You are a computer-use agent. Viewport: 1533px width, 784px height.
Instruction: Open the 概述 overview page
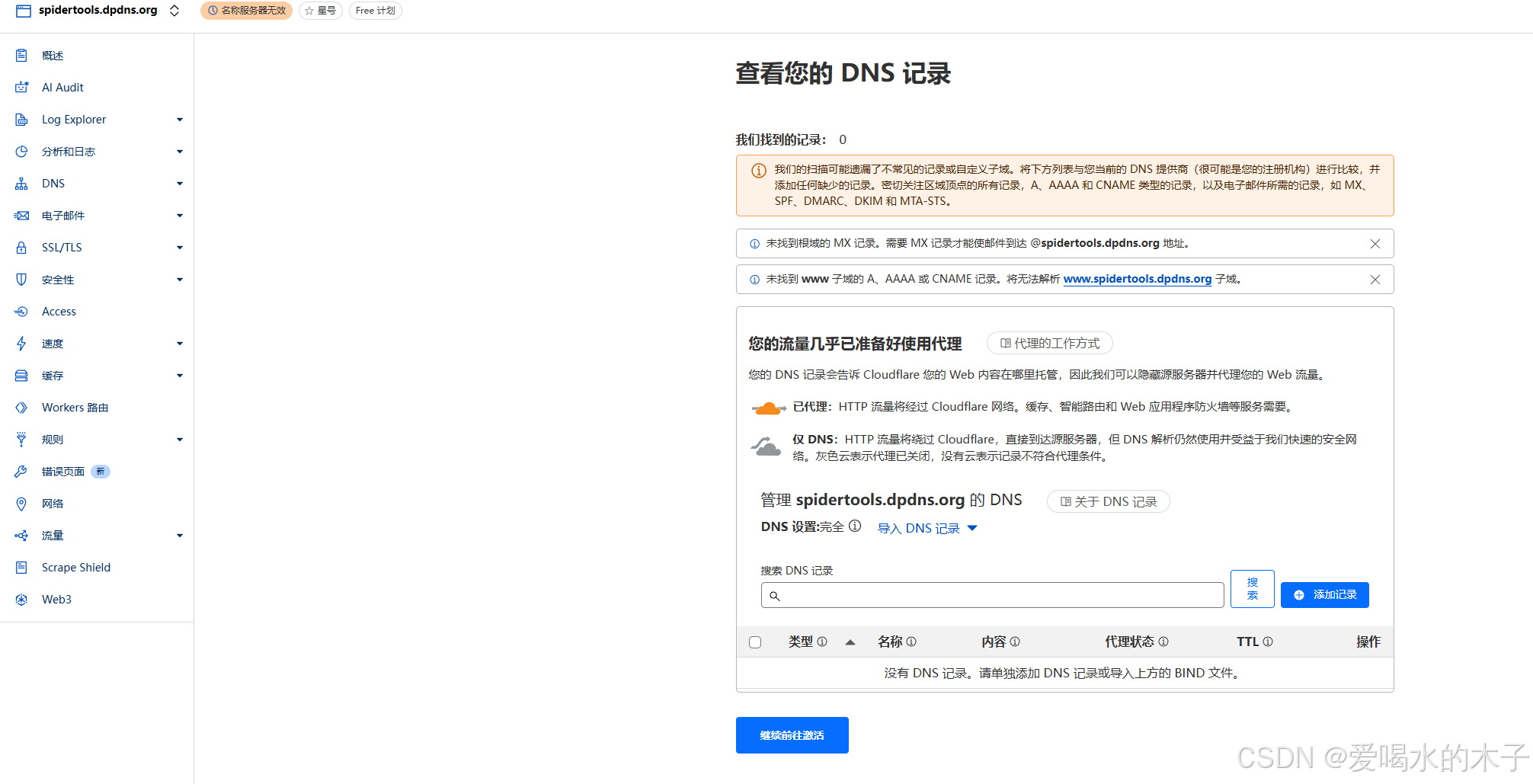pyautogui.click(x=53, y=55)
